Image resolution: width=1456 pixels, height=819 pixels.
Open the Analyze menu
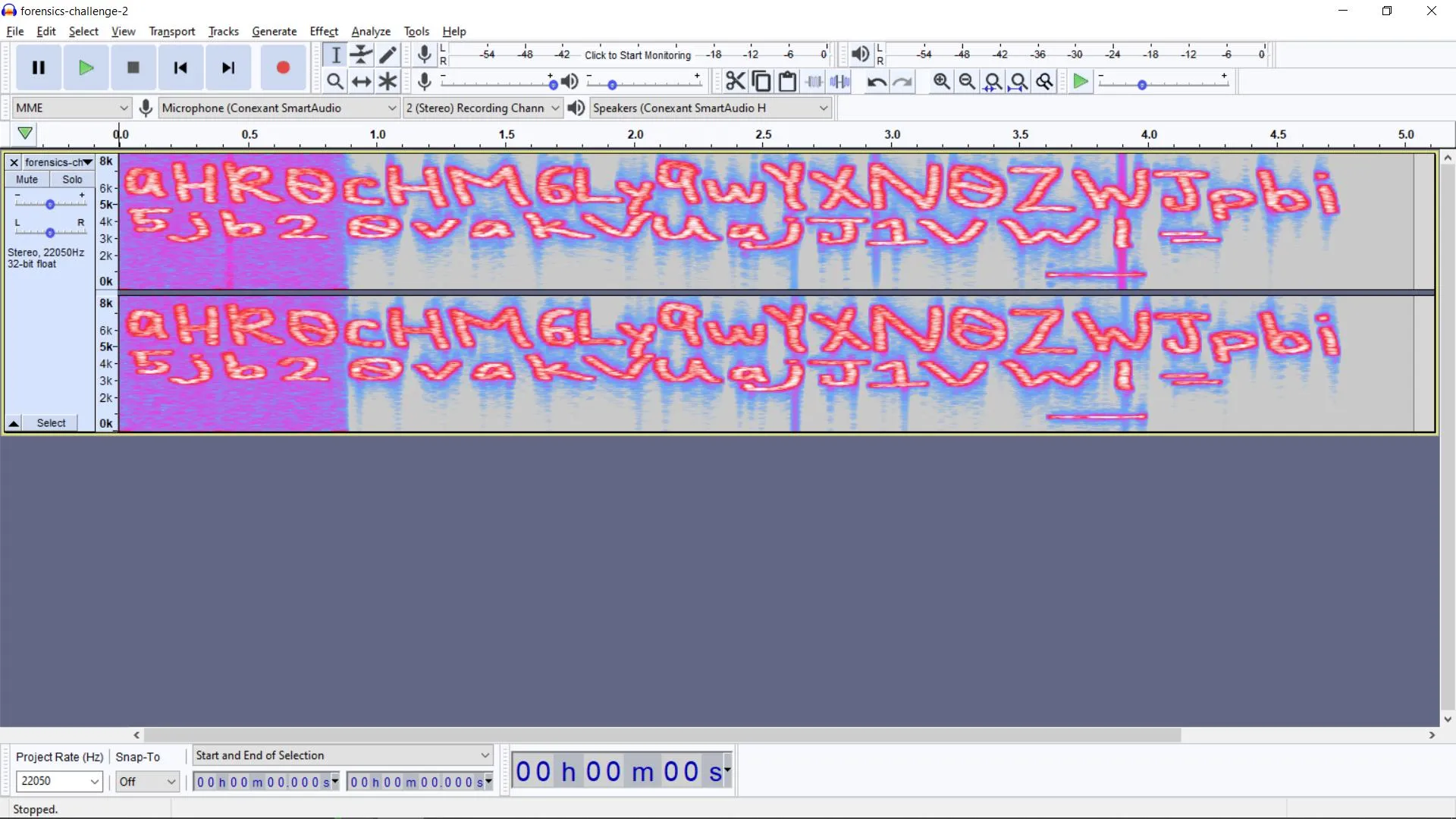(371, 31)
